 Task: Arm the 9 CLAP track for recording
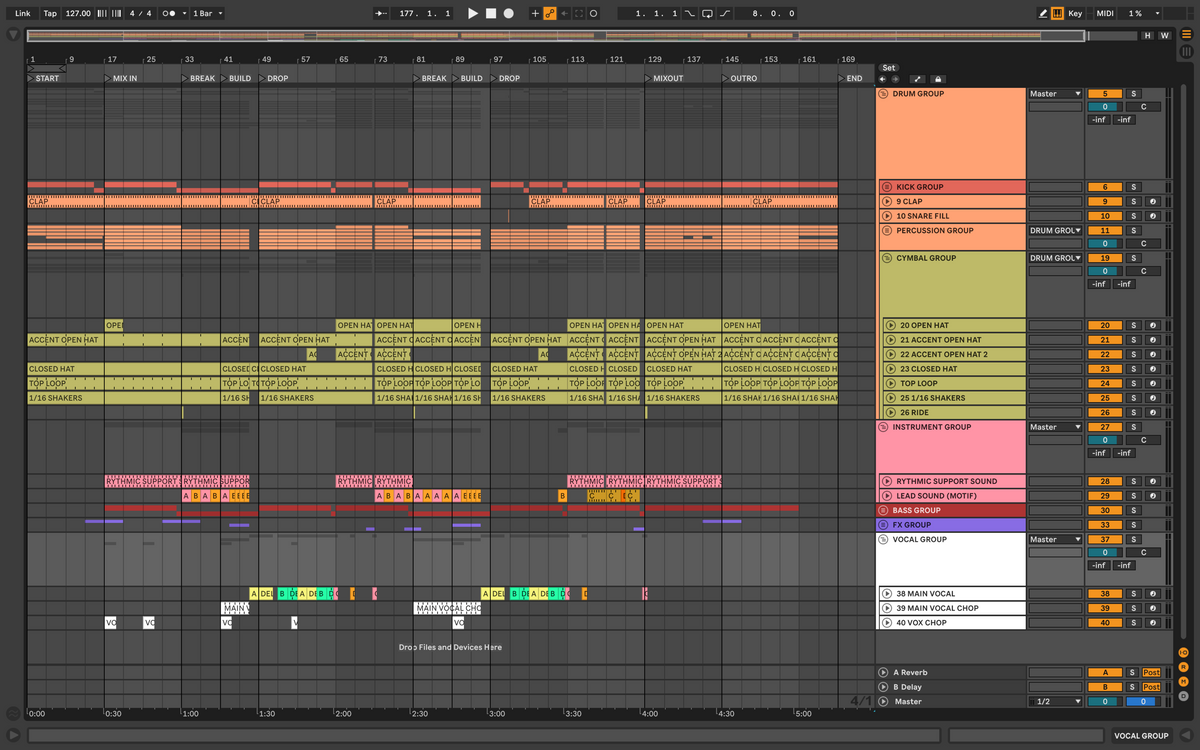pos(1153,202)
